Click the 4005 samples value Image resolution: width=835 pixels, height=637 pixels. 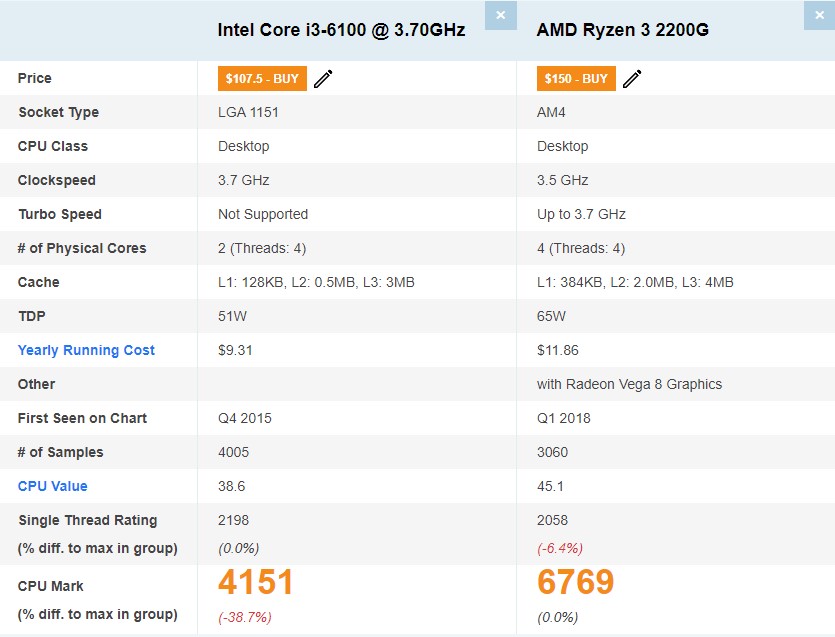pyautogui.click(x=233, y=452)
